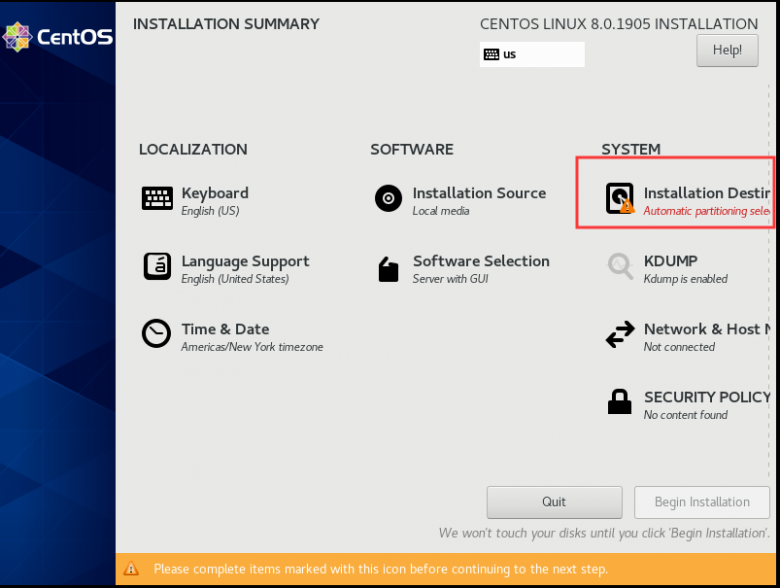The height and width of the screenshot is (588, 780).
Task: Open the Time & Date settings
Action: coord(225,329)
